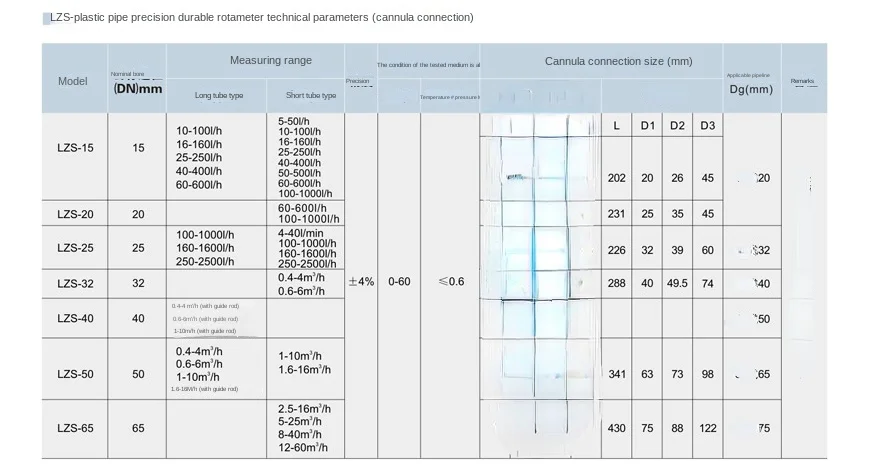Click the '5-50l/h' short tube range
869x471 pixels.
[x=294, y=121]
